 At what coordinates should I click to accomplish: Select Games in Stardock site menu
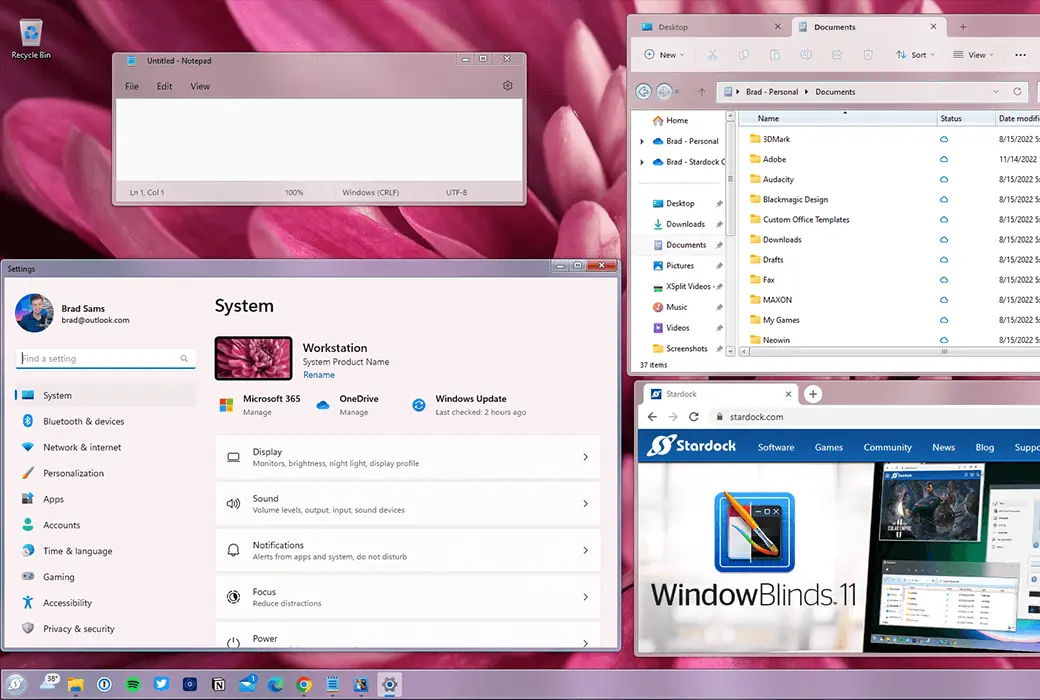point(828,447)
